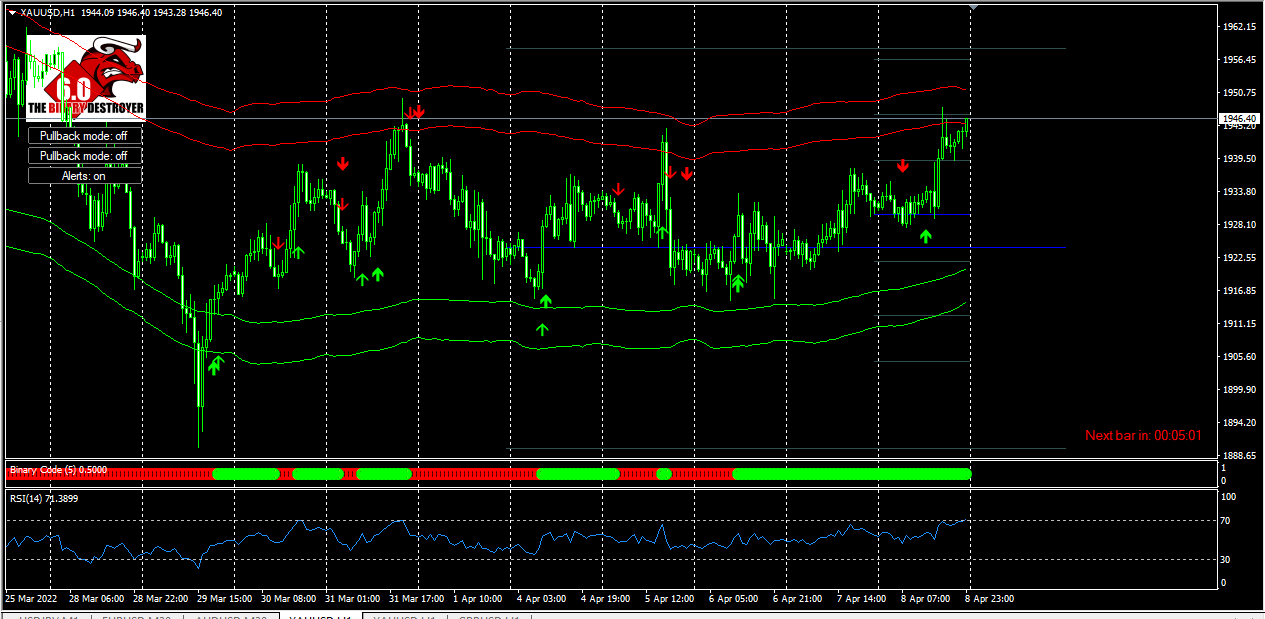Image resolution: width=1265 pixels, height=619 pixels.
Task: Switch to the GBPUSD,H1 chart tab
Action: pos(487,617)
